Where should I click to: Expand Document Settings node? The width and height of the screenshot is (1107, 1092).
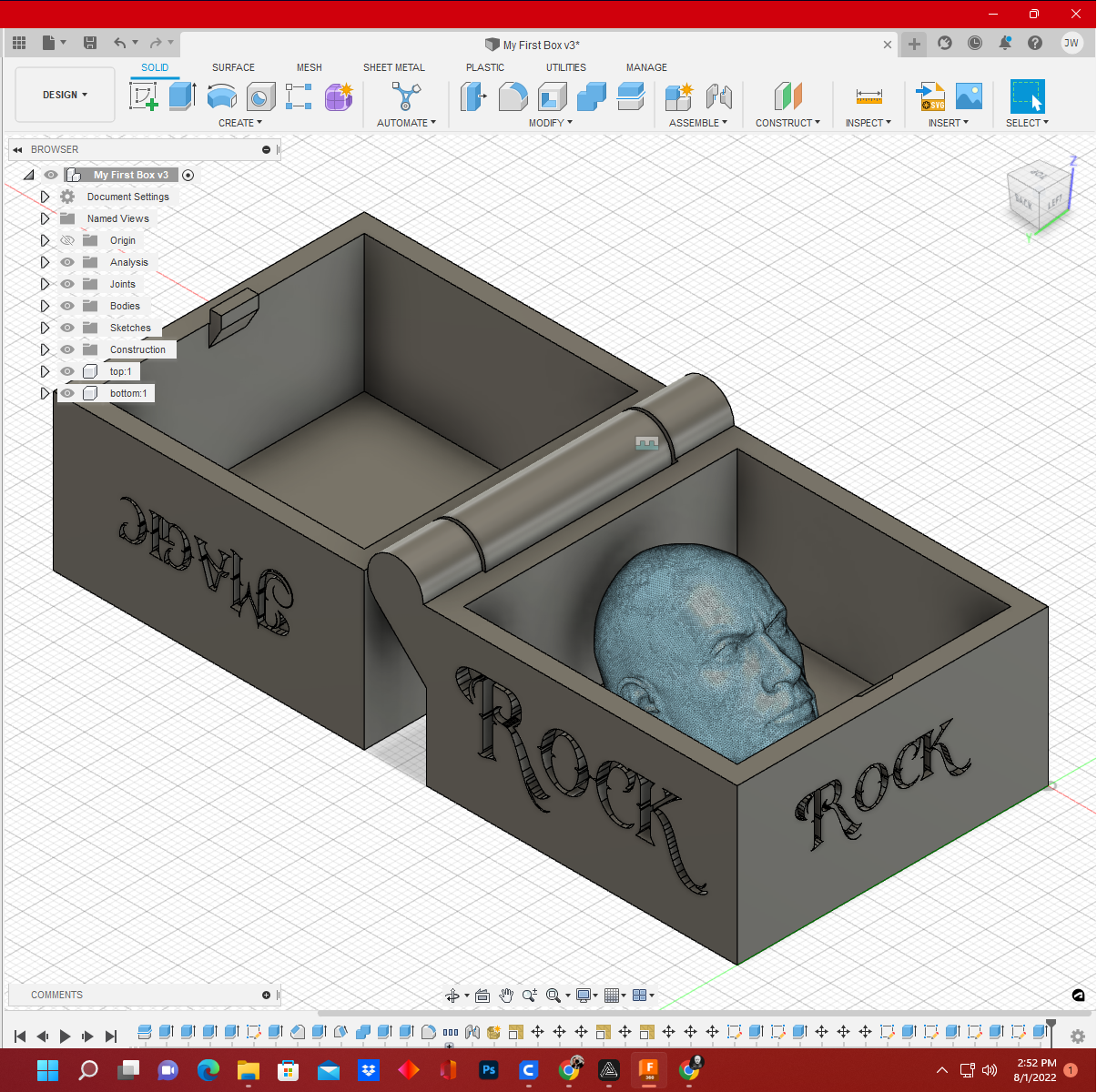[45, 197]
